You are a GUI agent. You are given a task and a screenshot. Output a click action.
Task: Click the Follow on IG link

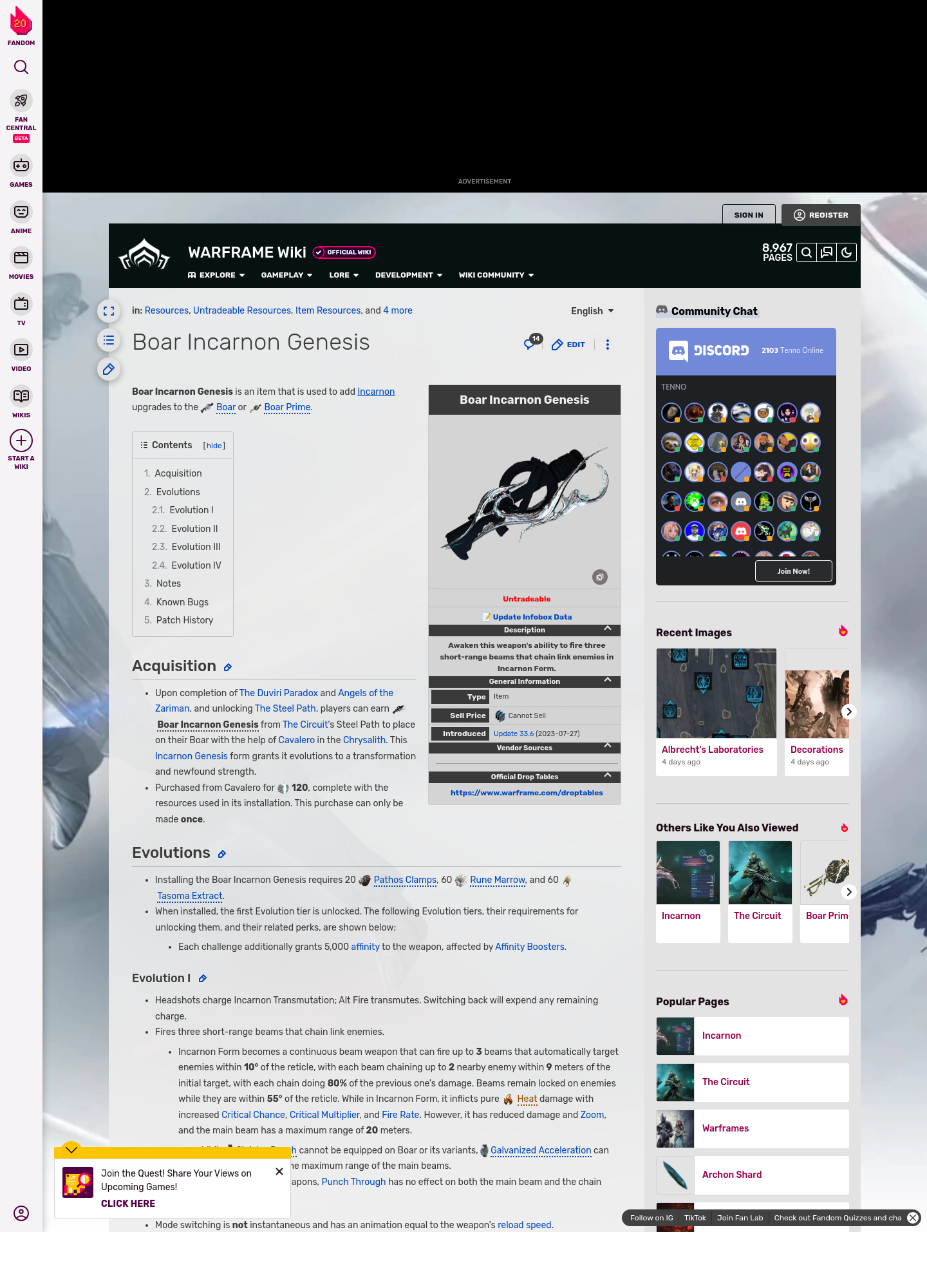coord(651,1218)
